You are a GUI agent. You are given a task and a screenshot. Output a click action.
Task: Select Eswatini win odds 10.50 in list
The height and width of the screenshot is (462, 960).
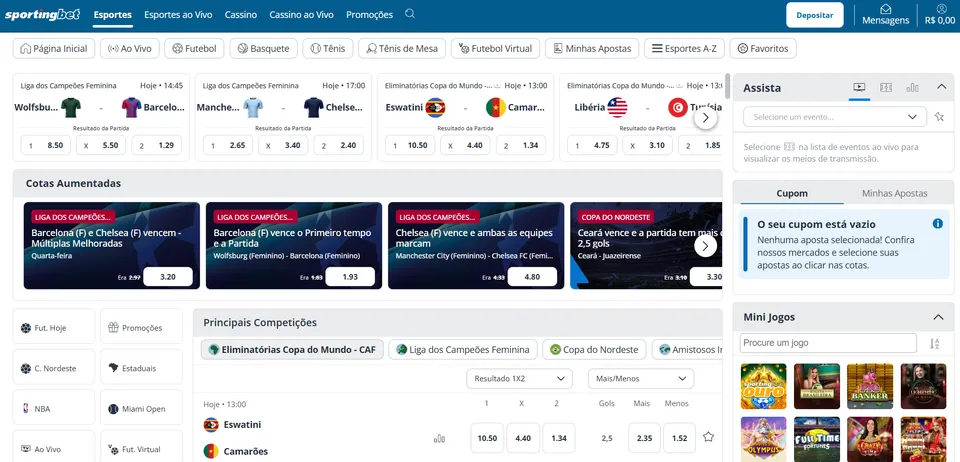tap(487, 438)
